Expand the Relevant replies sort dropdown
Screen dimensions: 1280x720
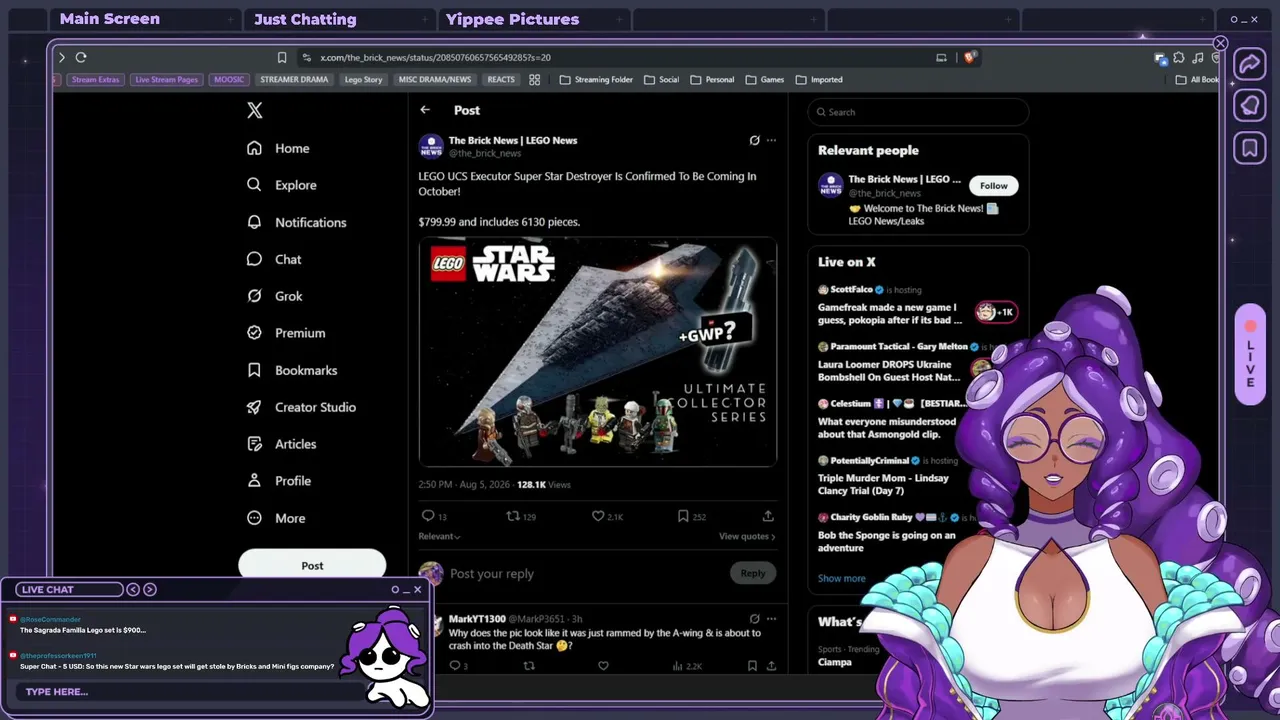pyautogui.click(x=439, y=537)
